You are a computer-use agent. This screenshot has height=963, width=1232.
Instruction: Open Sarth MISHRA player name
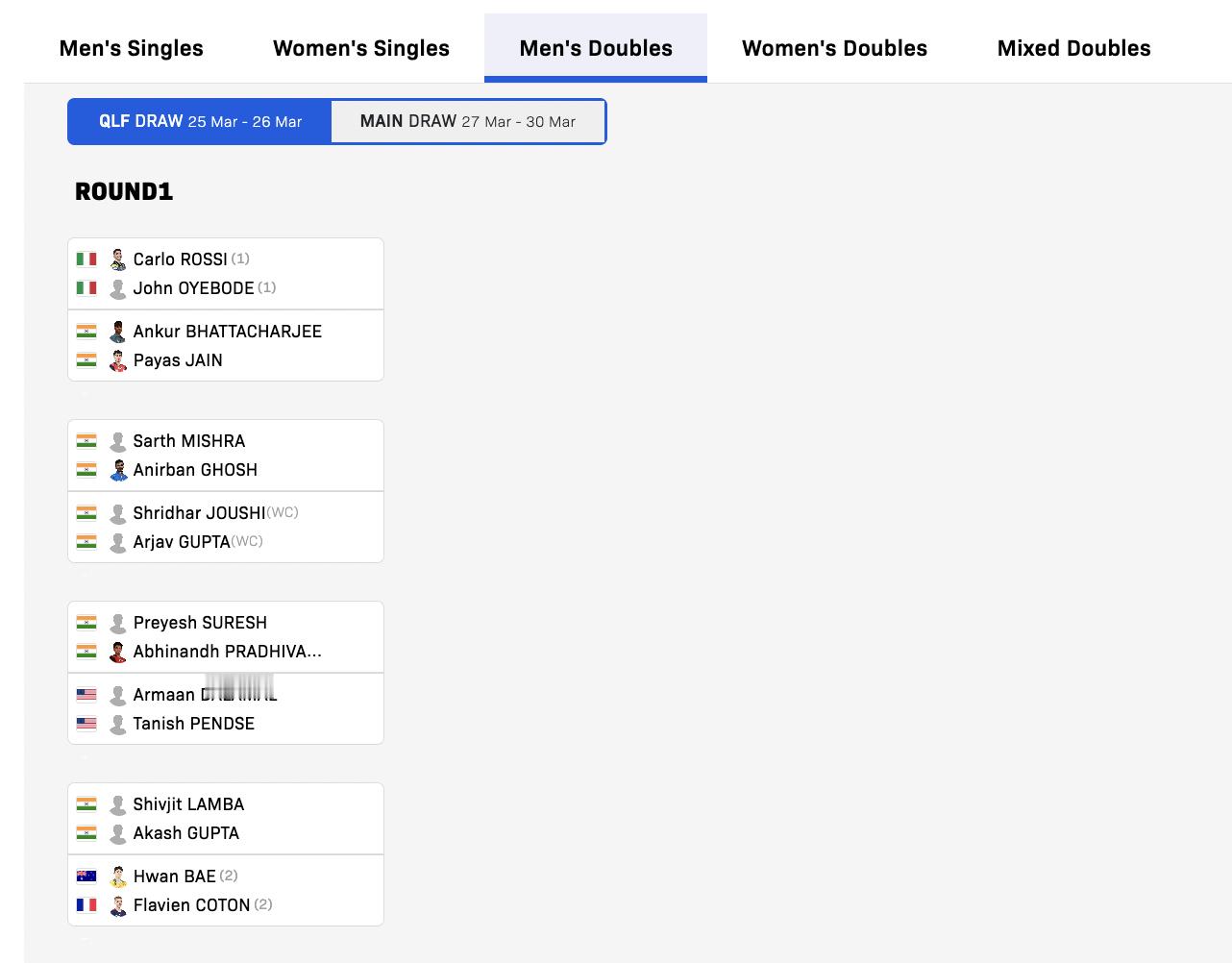coord(188,441)
